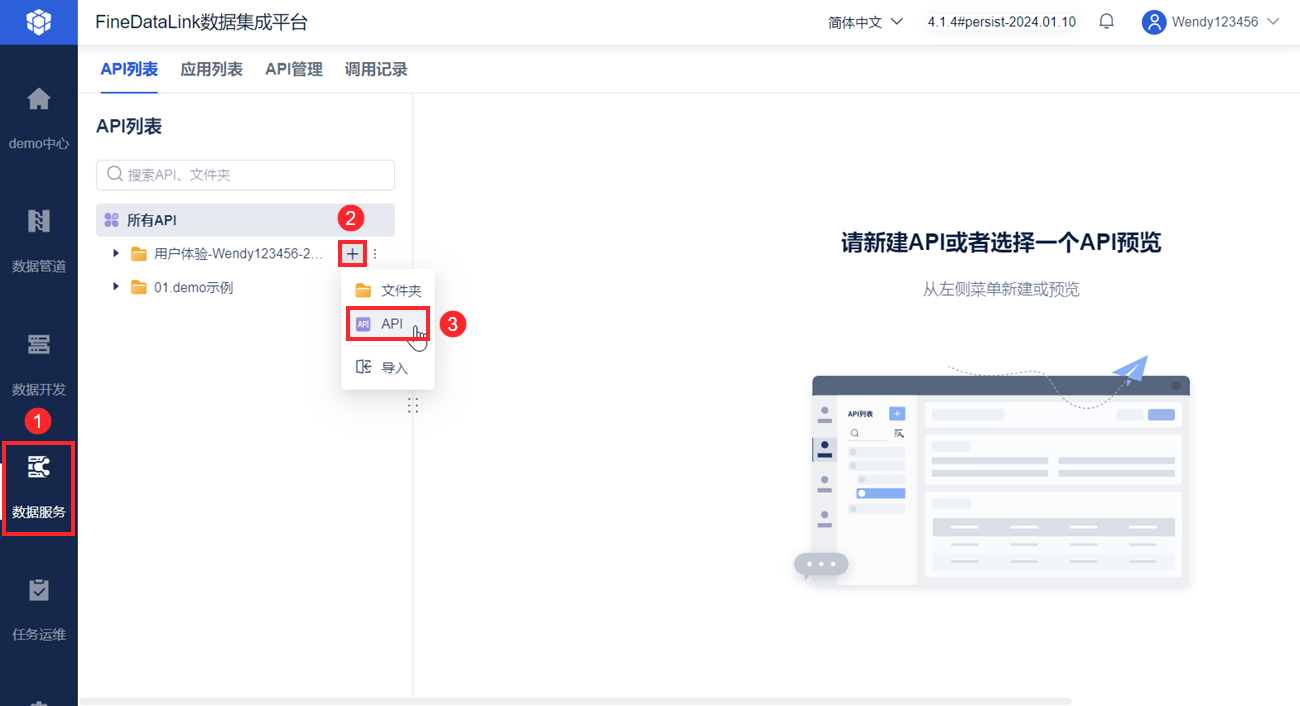
Task: Select the 所有API row
Action: [x=245, y=220]
